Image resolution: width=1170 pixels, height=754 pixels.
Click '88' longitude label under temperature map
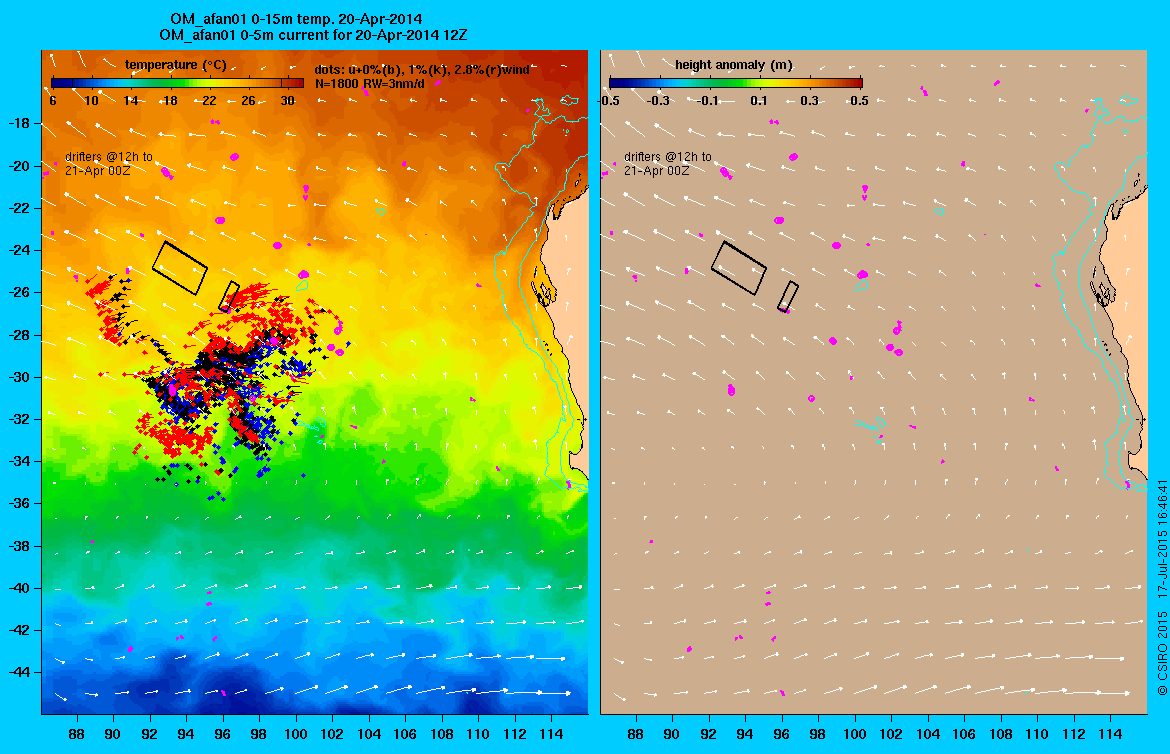[x=76, y=734]
